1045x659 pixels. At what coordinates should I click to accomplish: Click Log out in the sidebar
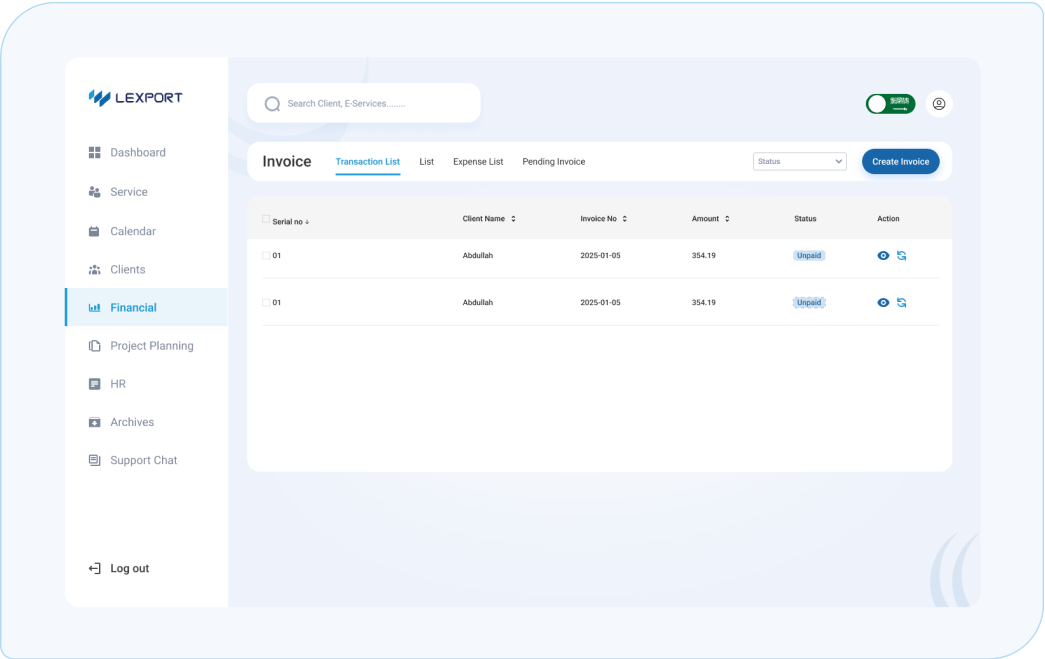click(129, 568)
